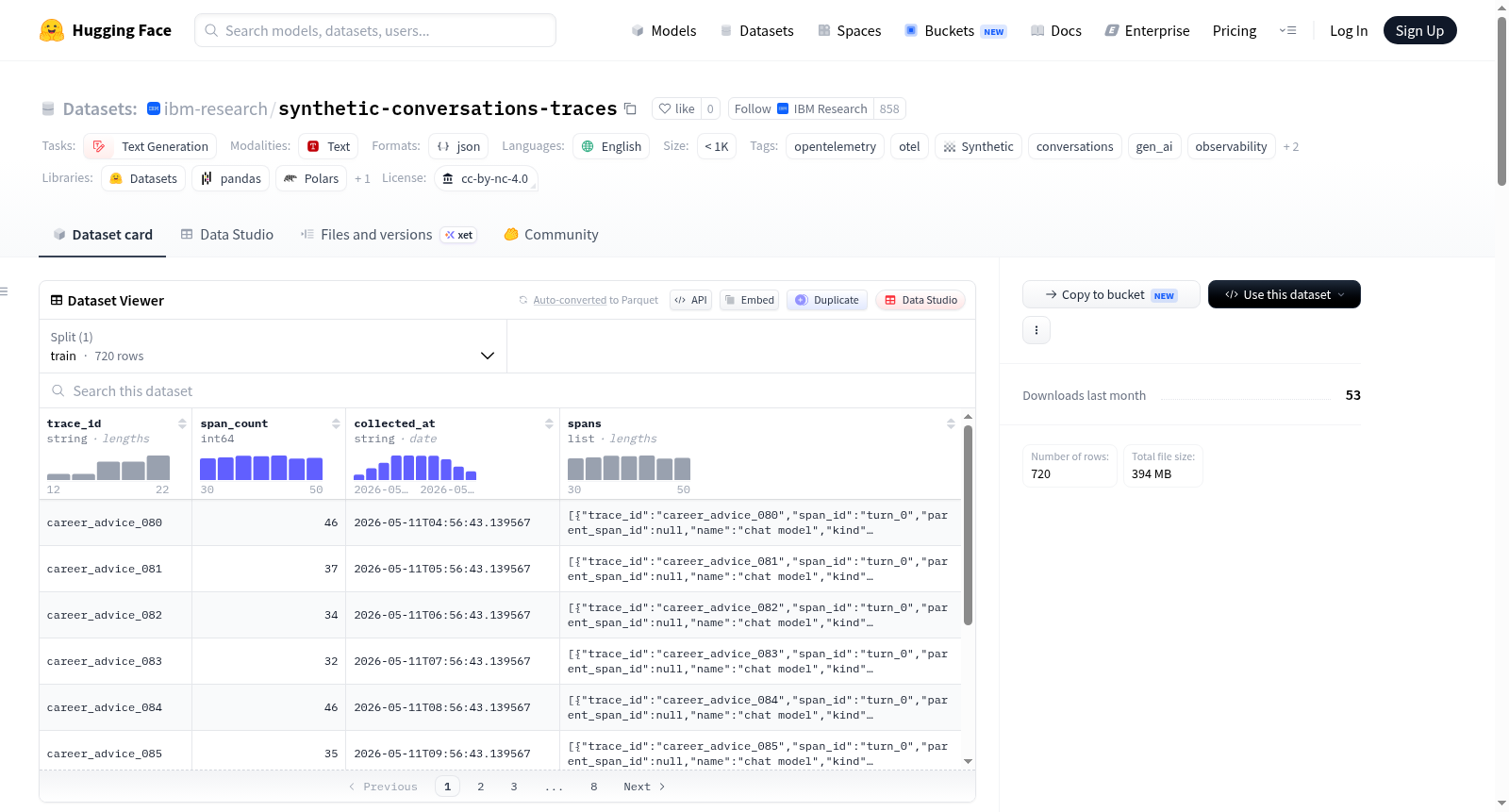Click the English language tag
1509x812 pixels.
pos(611,146)
